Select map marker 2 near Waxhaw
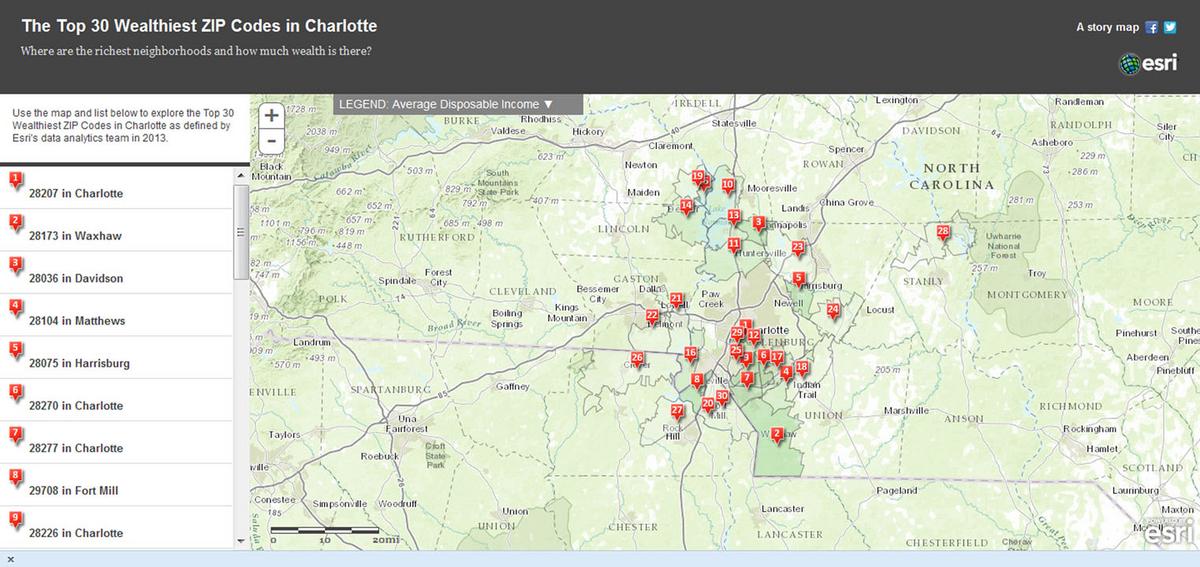This screenshot has width=1200, height=567. 777,435
